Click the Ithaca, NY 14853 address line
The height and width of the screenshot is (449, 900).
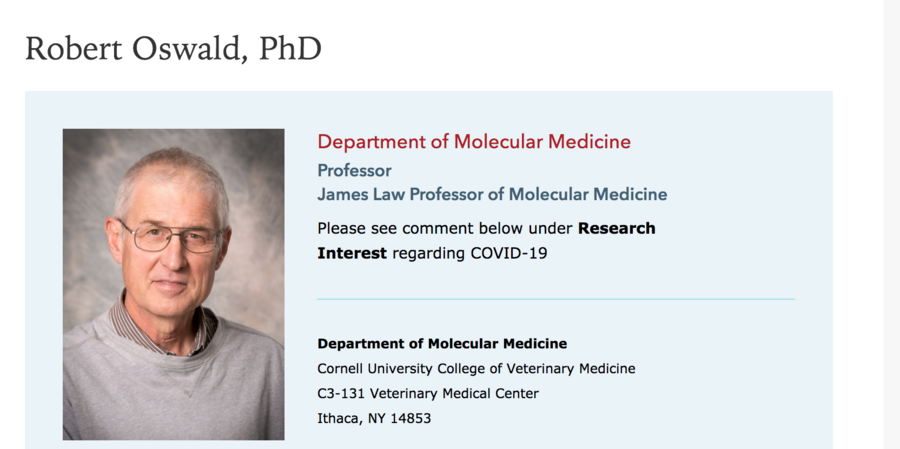(374, 419)
